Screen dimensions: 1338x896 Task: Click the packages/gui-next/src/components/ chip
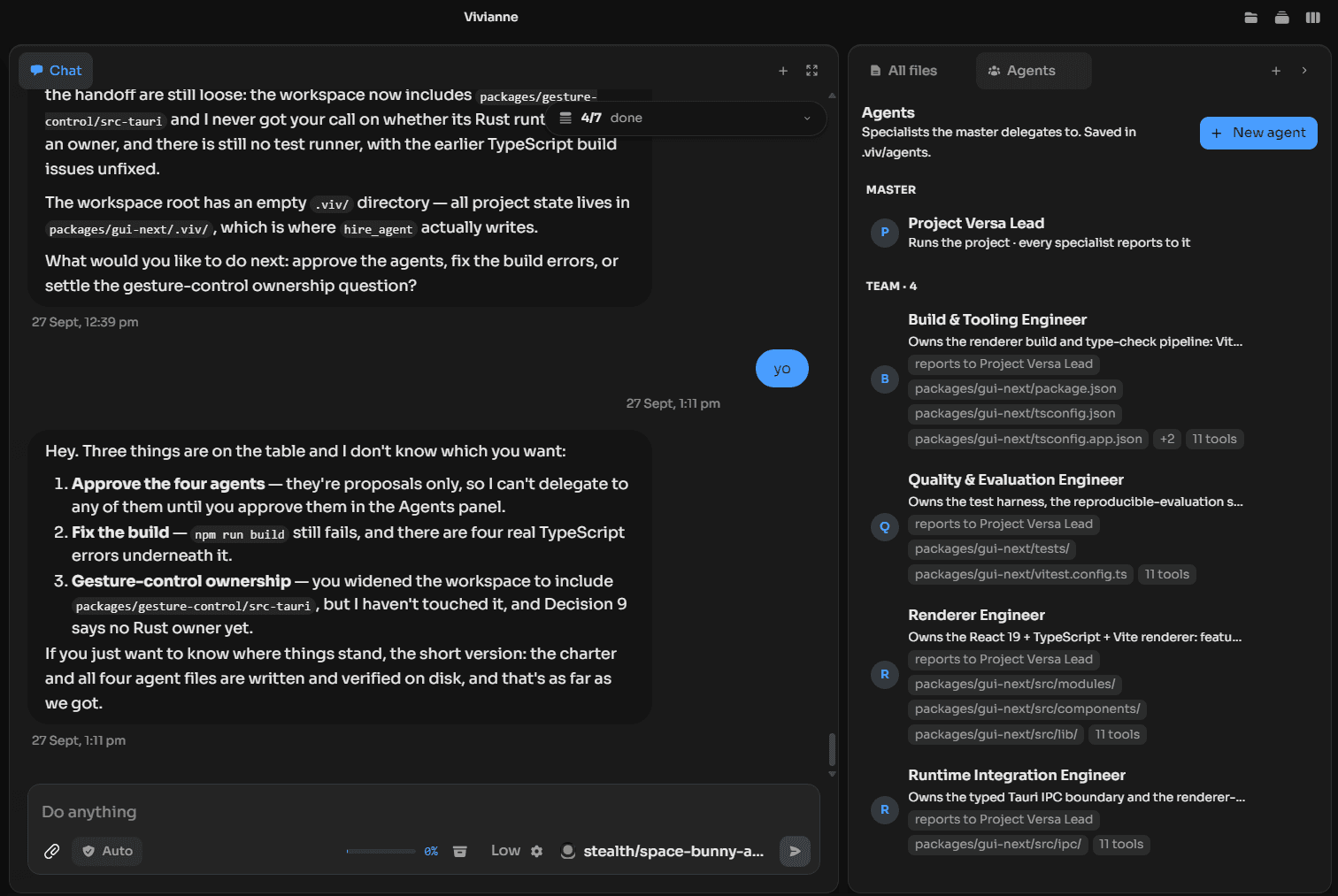point(1027,709)
